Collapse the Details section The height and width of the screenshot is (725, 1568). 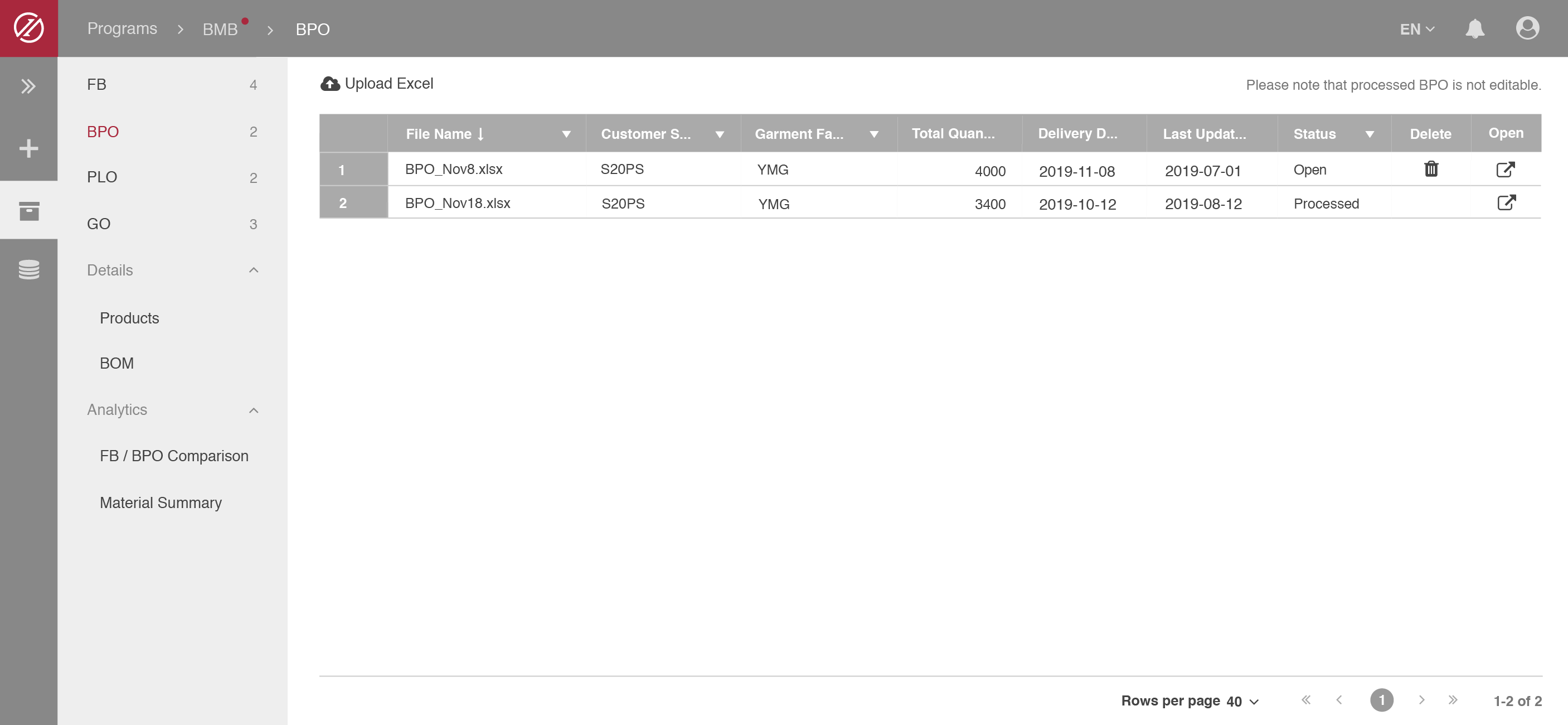254,270
